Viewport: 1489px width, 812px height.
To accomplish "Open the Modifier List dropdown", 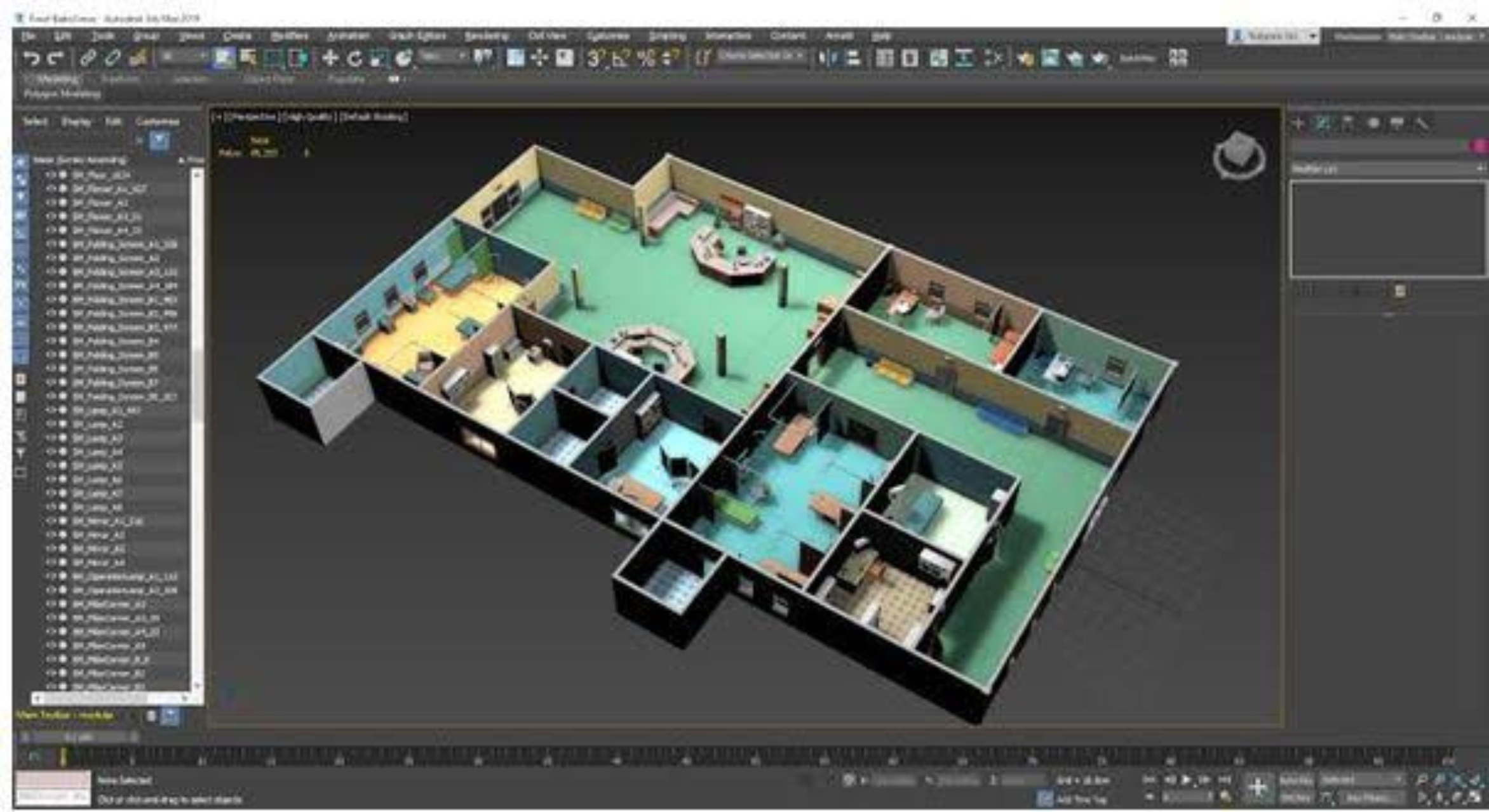I will click(1388, 170).
